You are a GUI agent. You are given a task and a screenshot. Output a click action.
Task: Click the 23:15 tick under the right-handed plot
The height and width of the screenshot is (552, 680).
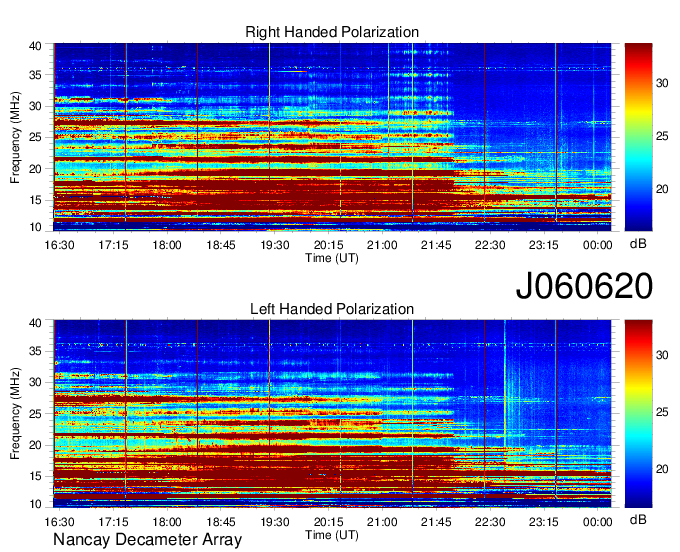(x=543, y=245)
